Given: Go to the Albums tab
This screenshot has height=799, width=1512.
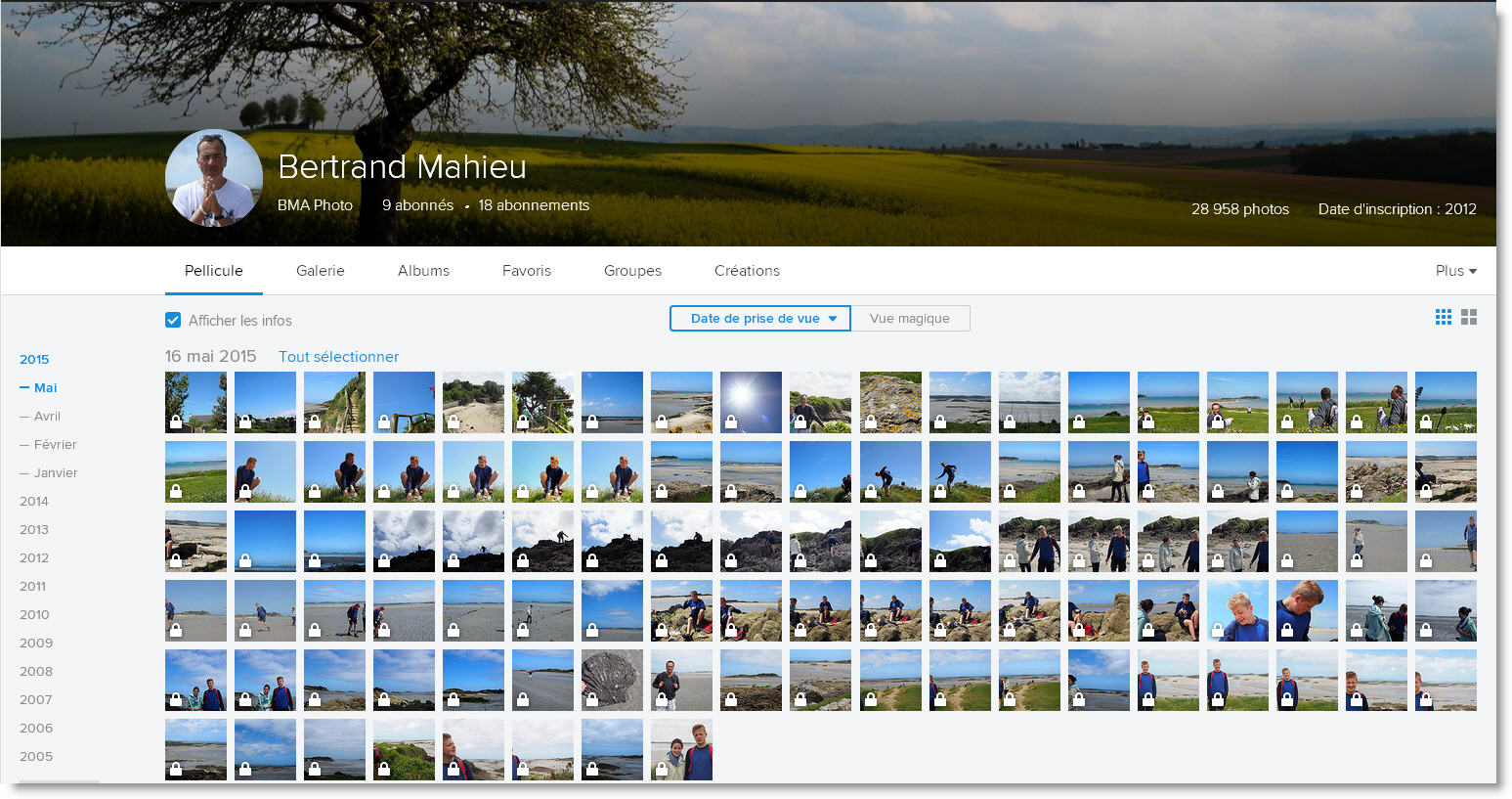Looking at the screenshot, I should pos(423,271).
